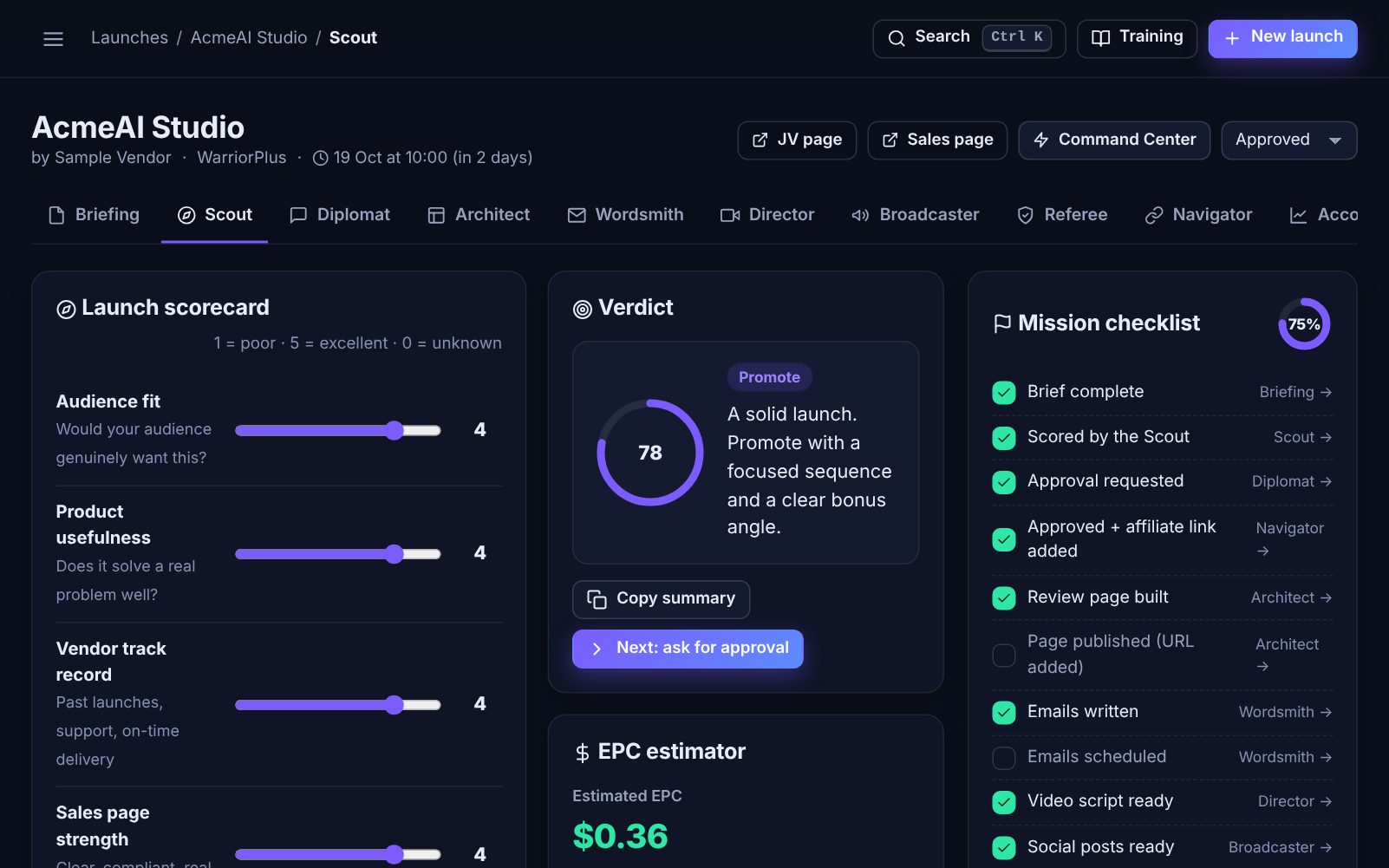1389x868 pixels.
Task: Click the Copy summary button
Action: [661, 599]
